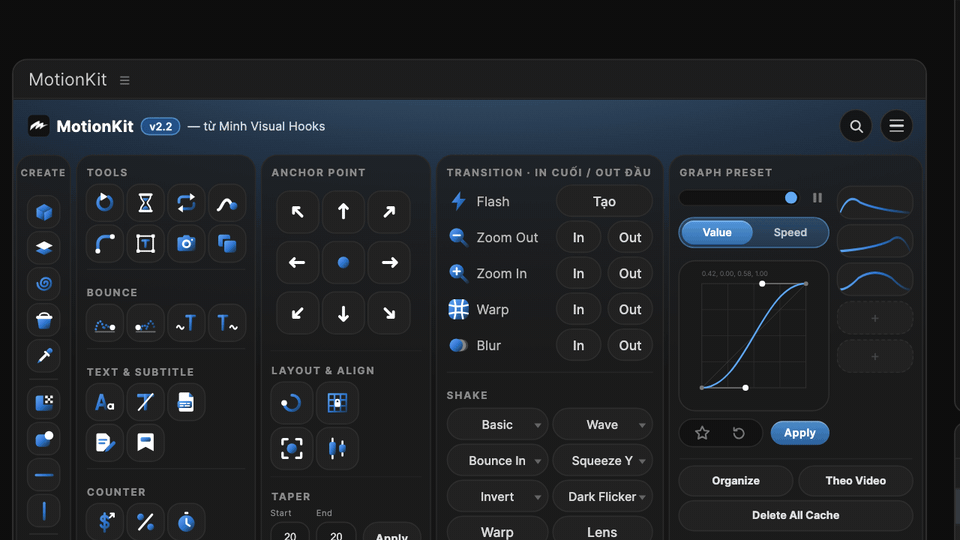This screenshot has height=540, width=960.
Task: Select the first graph preset thumbnail
Action: [875, 203]
